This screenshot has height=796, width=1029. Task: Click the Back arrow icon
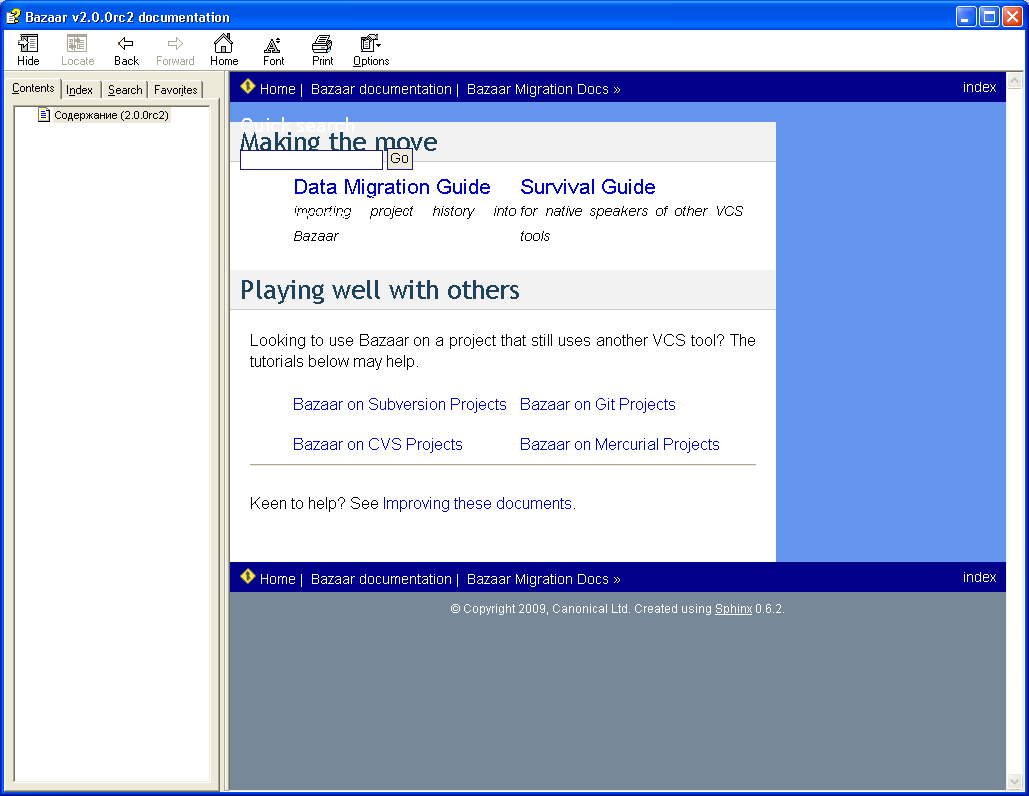(x=126, y=44)
